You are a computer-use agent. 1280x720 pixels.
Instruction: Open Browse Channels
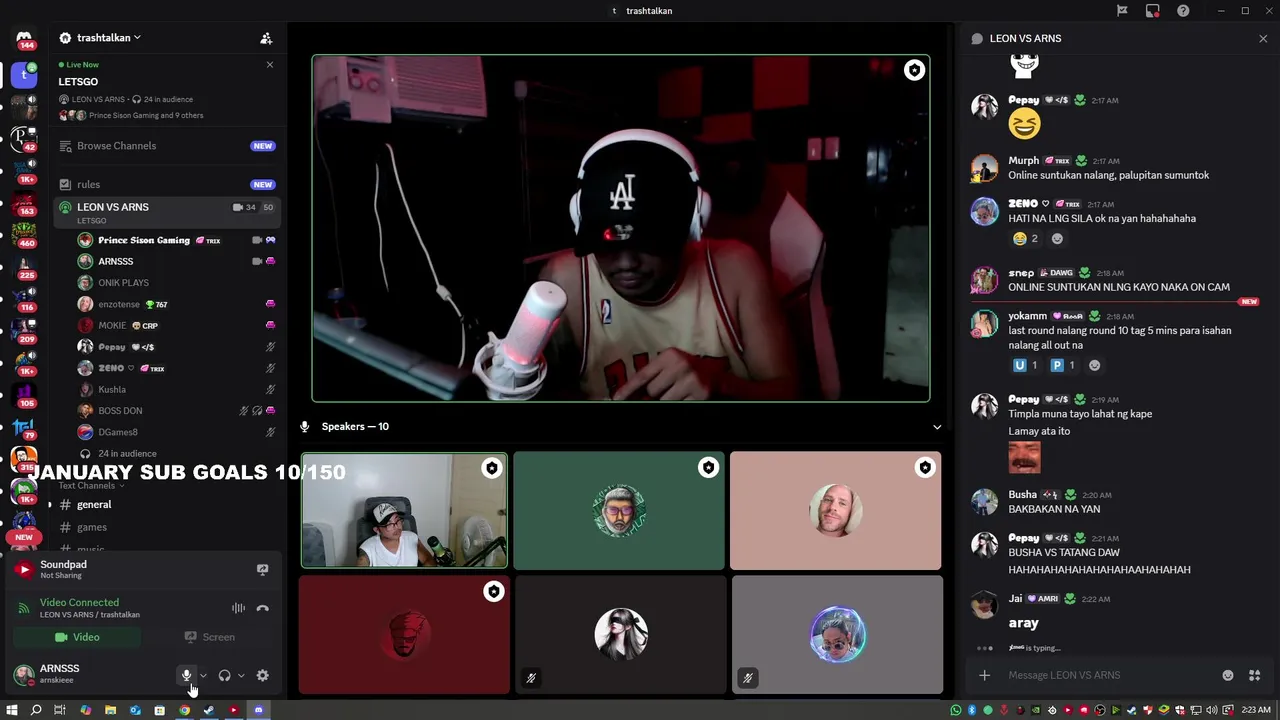[x=165, y=146]
